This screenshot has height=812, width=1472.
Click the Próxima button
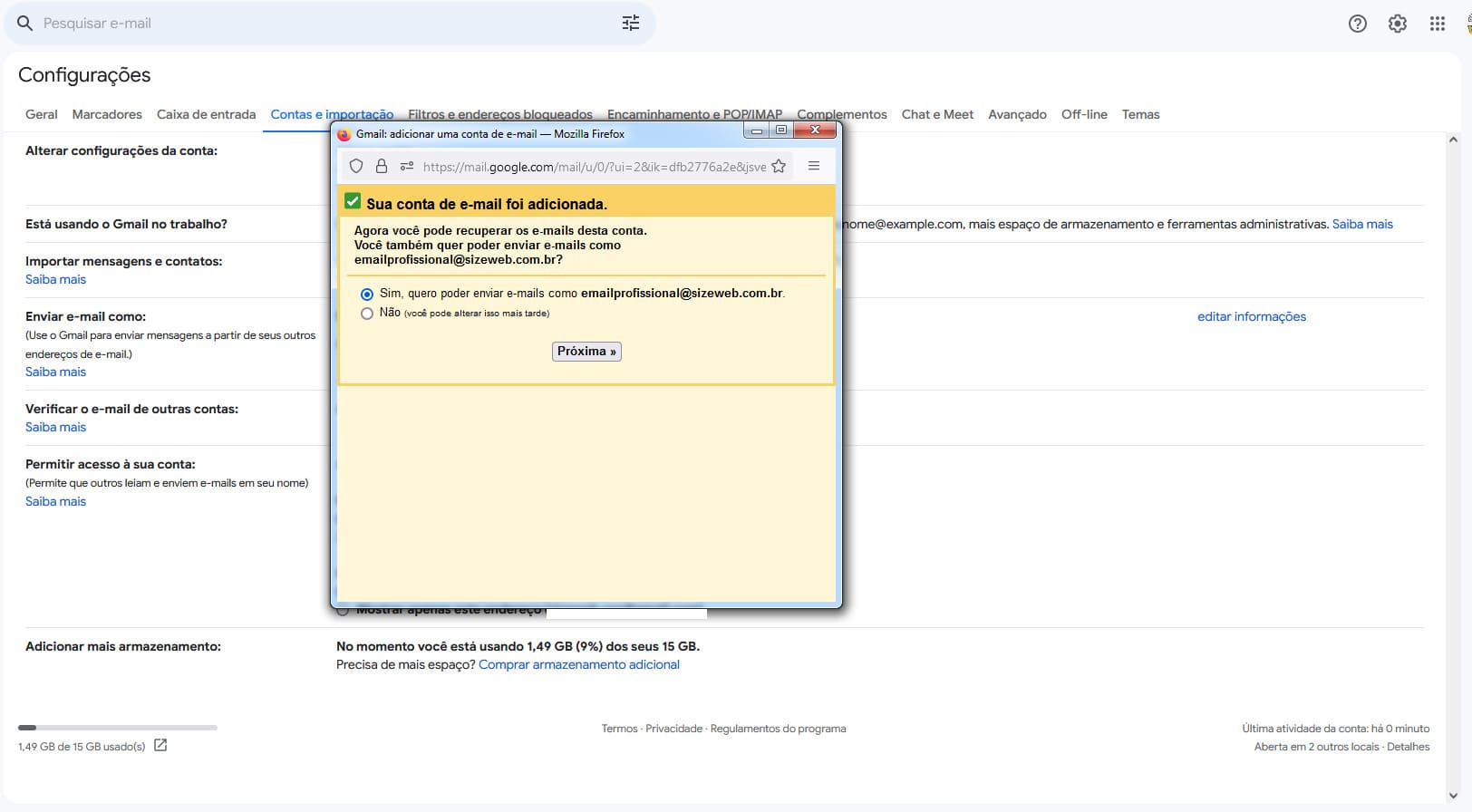point(586,352)
